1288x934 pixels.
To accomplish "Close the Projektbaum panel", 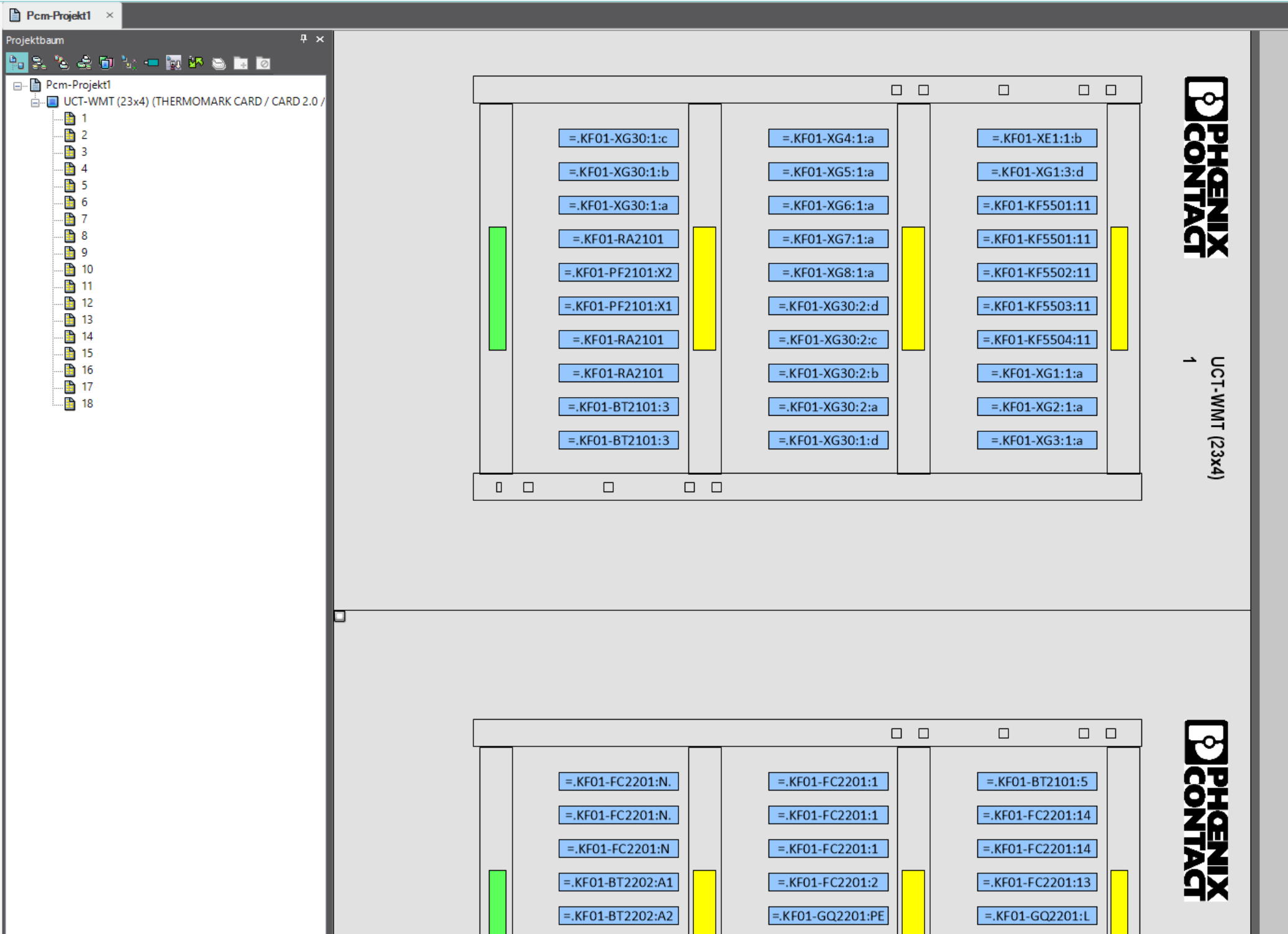I will point(320,39).
